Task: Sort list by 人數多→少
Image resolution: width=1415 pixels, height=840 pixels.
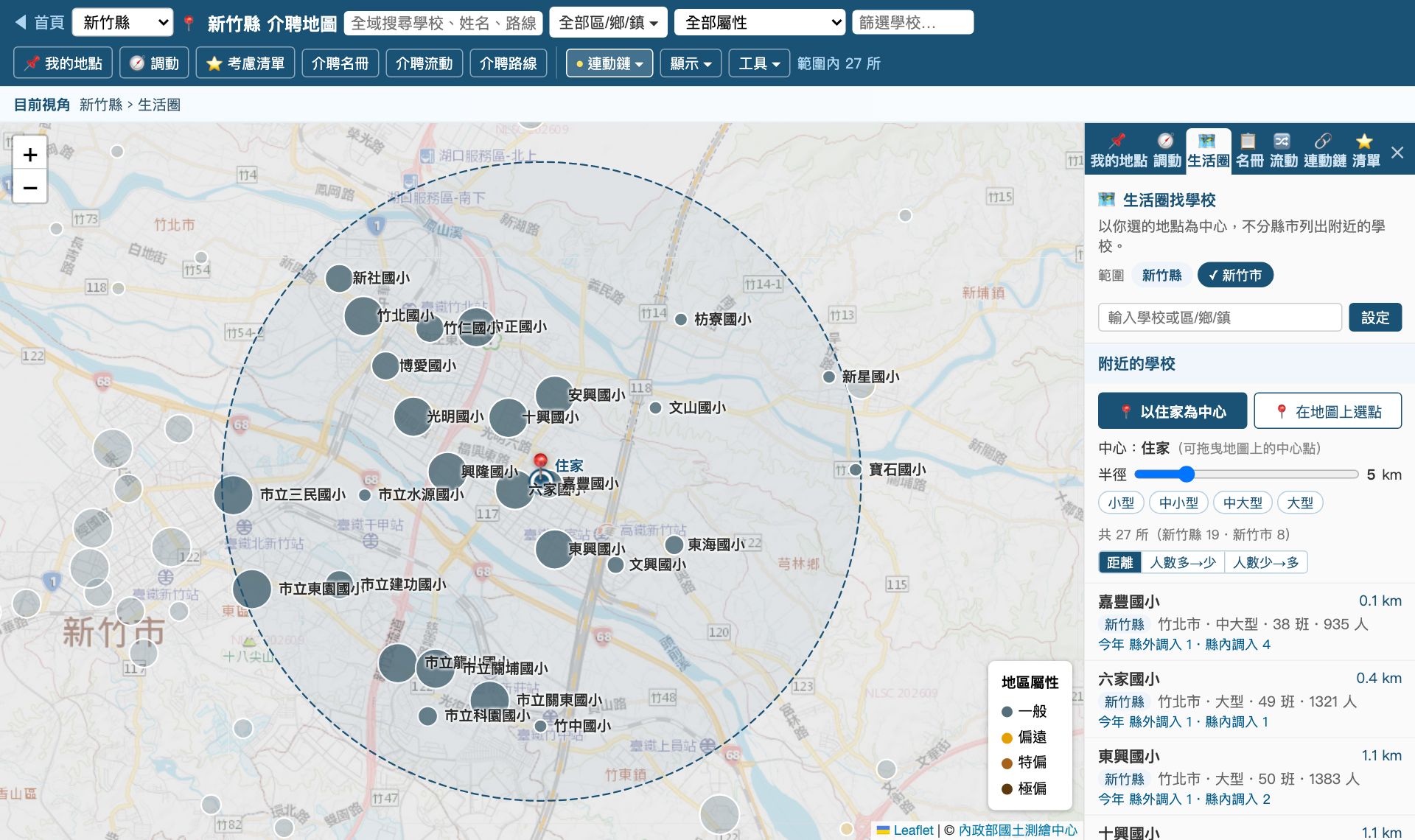Action: click(x=1183, y=563)
